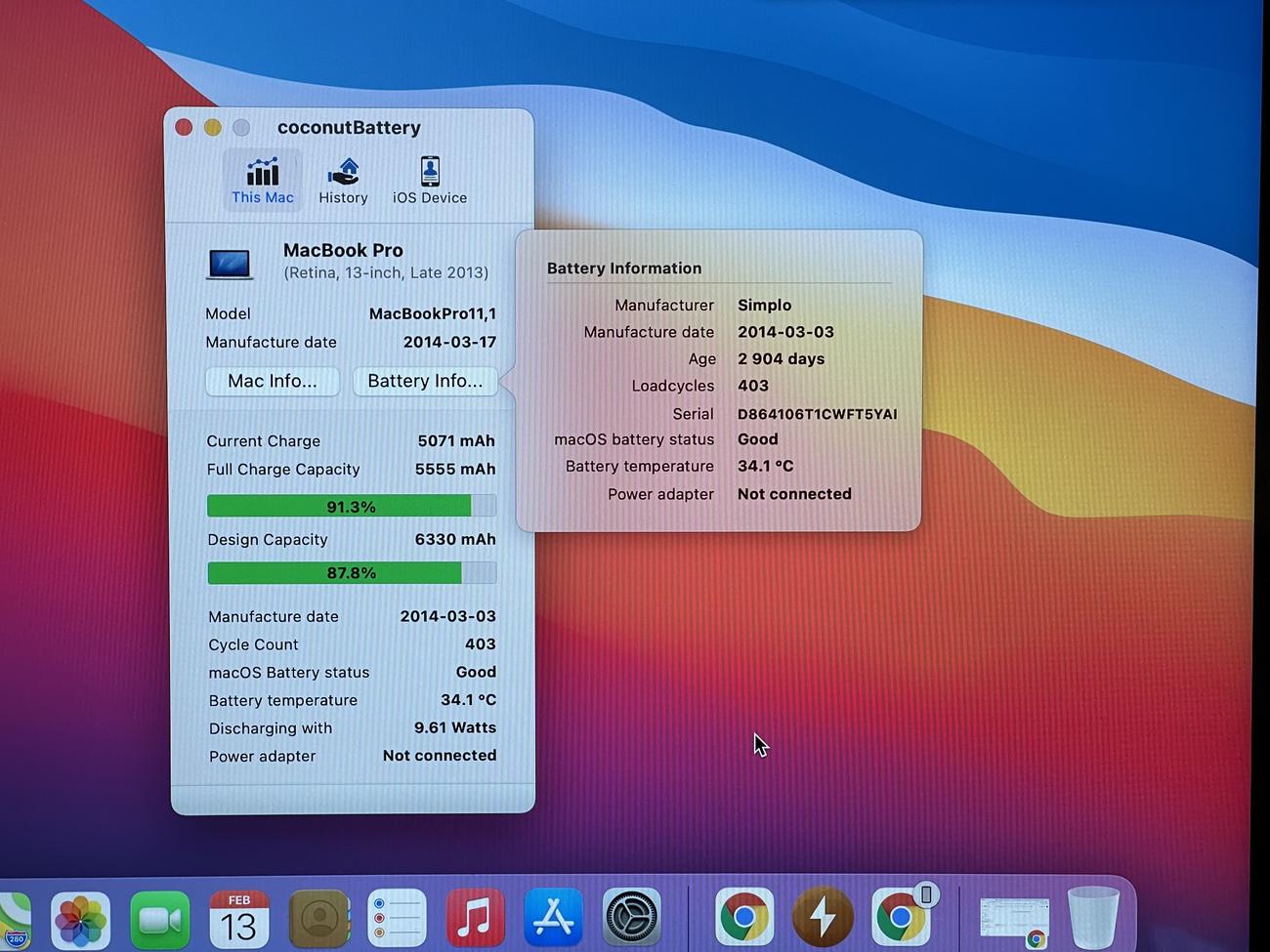1270x952 pixels.
Task: Click the Full Charge Capacity value 5555 mAh
Action: [x=455, y=469]
